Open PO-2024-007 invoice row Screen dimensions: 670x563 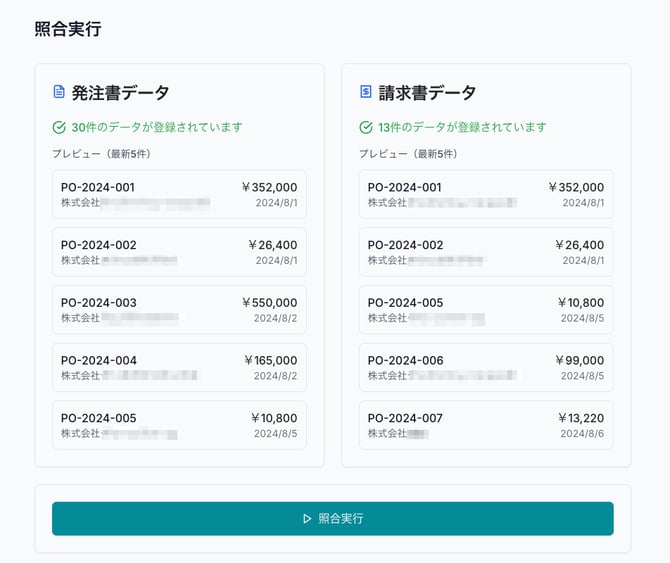click(x=486, y=425)
